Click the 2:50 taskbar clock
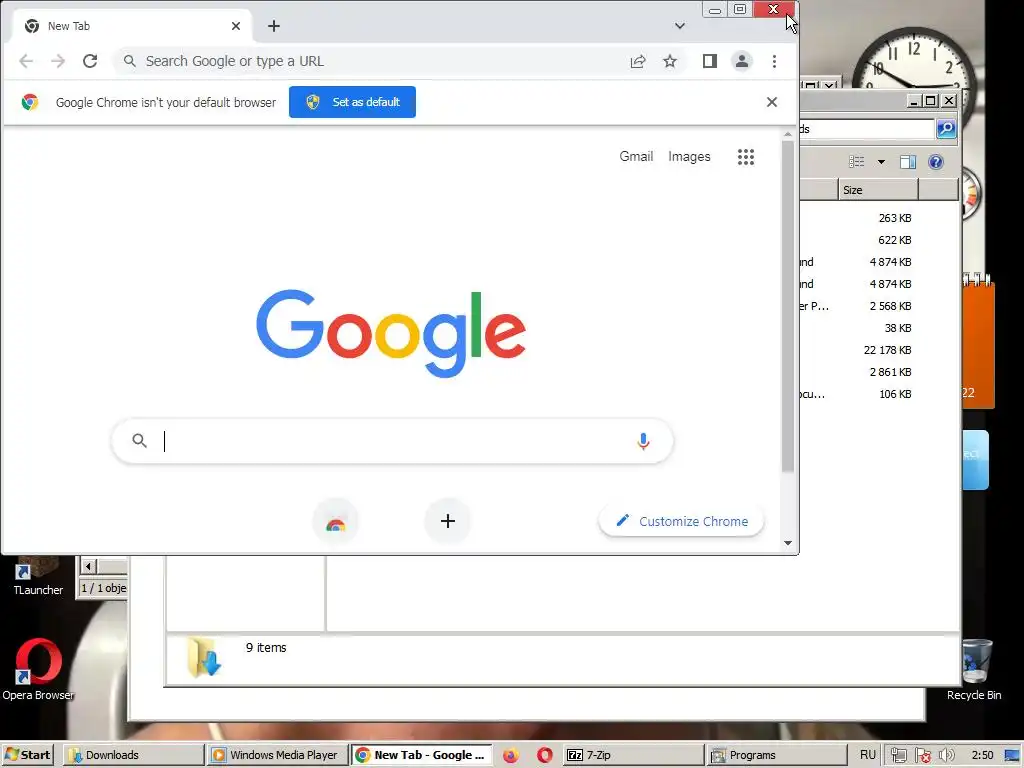The image size is (1024, 768). click(982, 755)
